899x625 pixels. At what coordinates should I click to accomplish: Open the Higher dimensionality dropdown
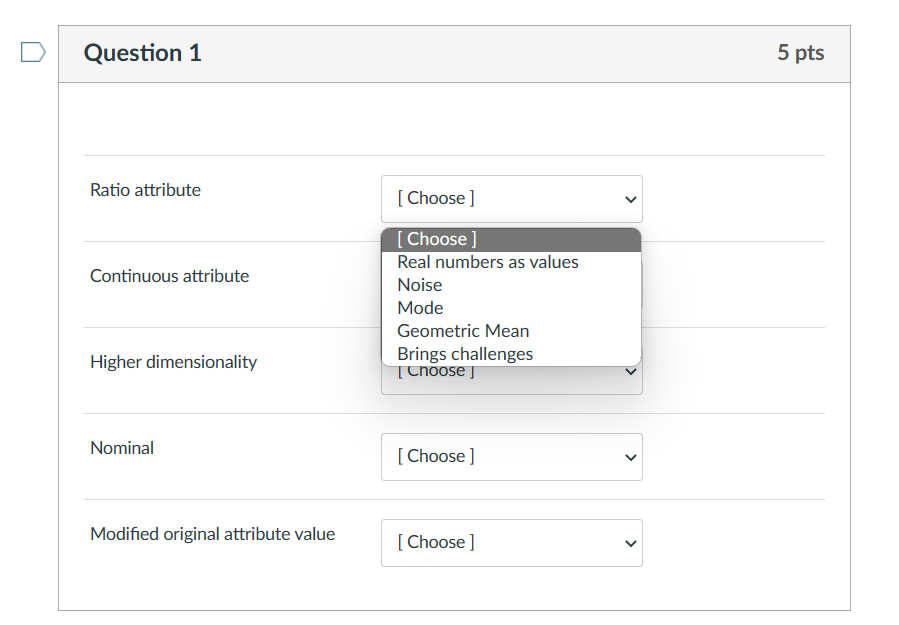[x=511, y=371]
